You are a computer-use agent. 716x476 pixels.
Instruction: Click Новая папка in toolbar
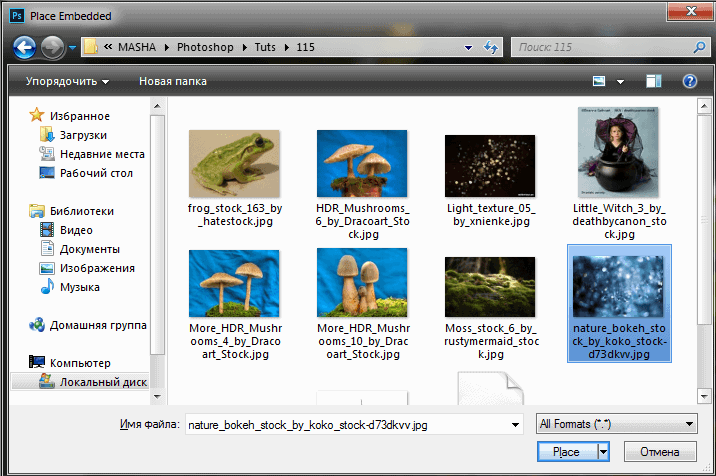click(x=173, y=81)
